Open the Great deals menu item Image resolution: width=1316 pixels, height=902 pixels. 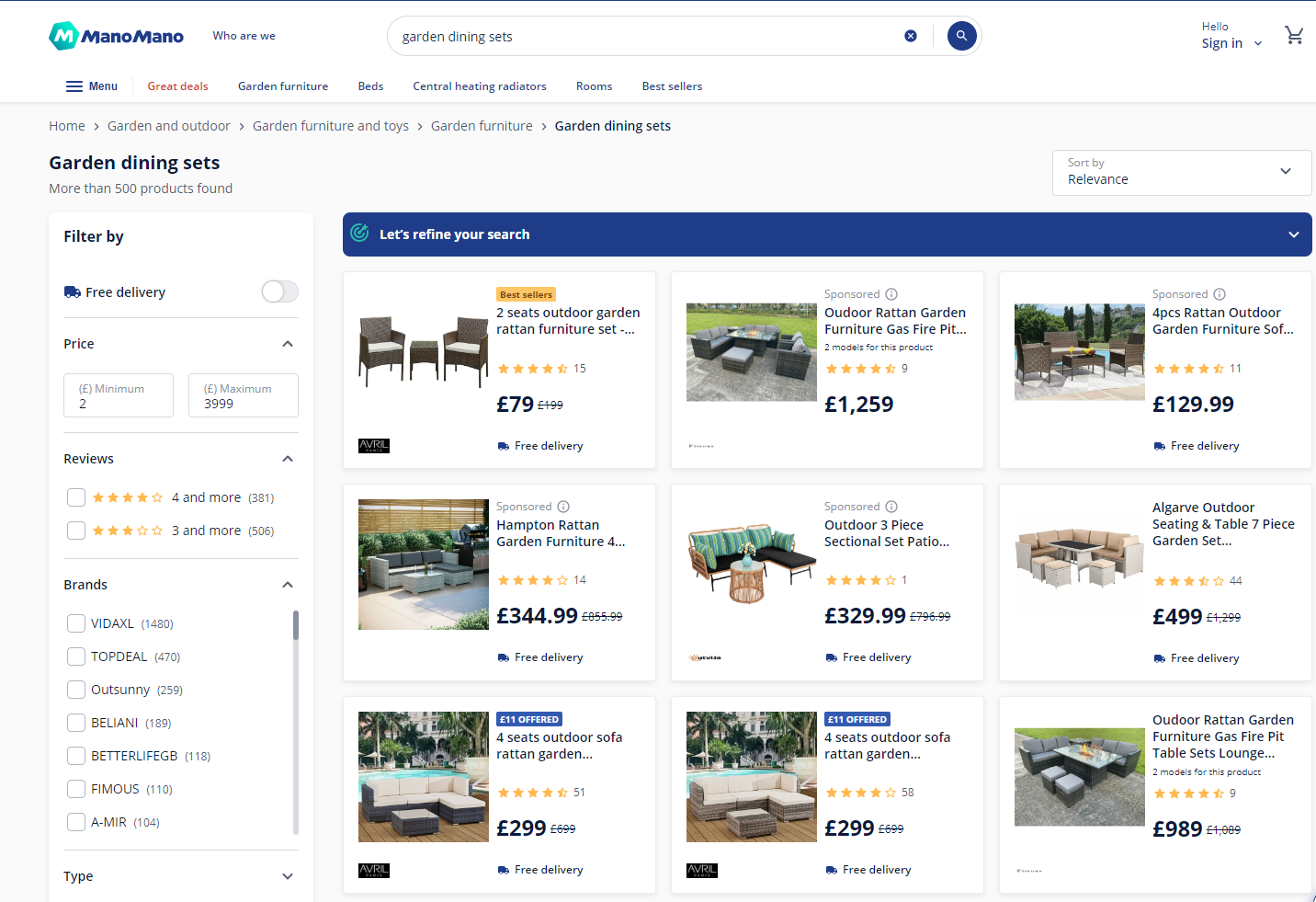(177, 86)
